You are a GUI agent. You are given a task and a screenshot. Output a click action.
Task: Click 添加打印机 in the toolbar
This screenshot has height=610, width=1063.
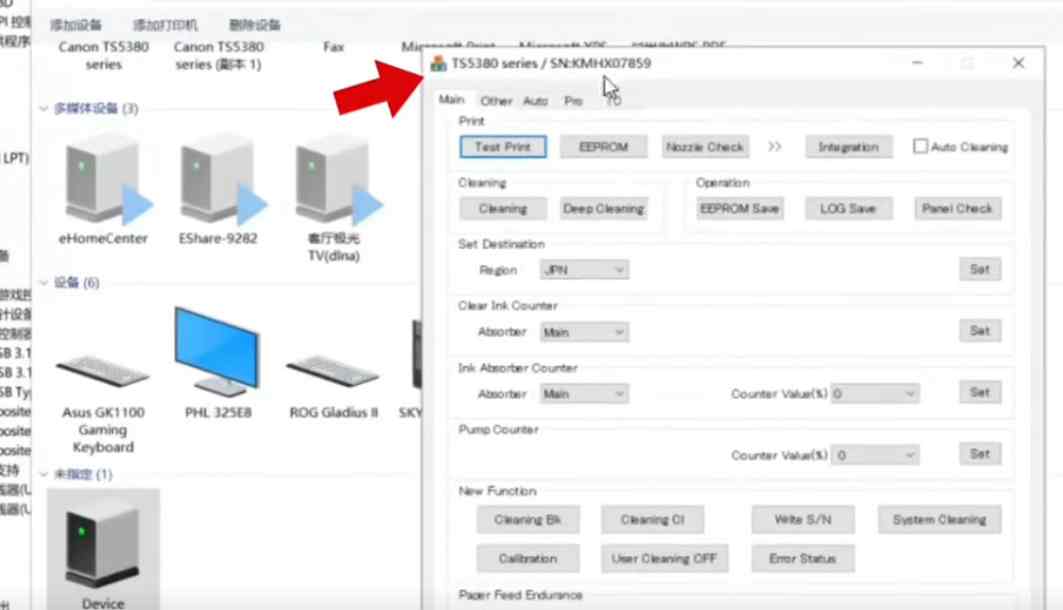165,25
